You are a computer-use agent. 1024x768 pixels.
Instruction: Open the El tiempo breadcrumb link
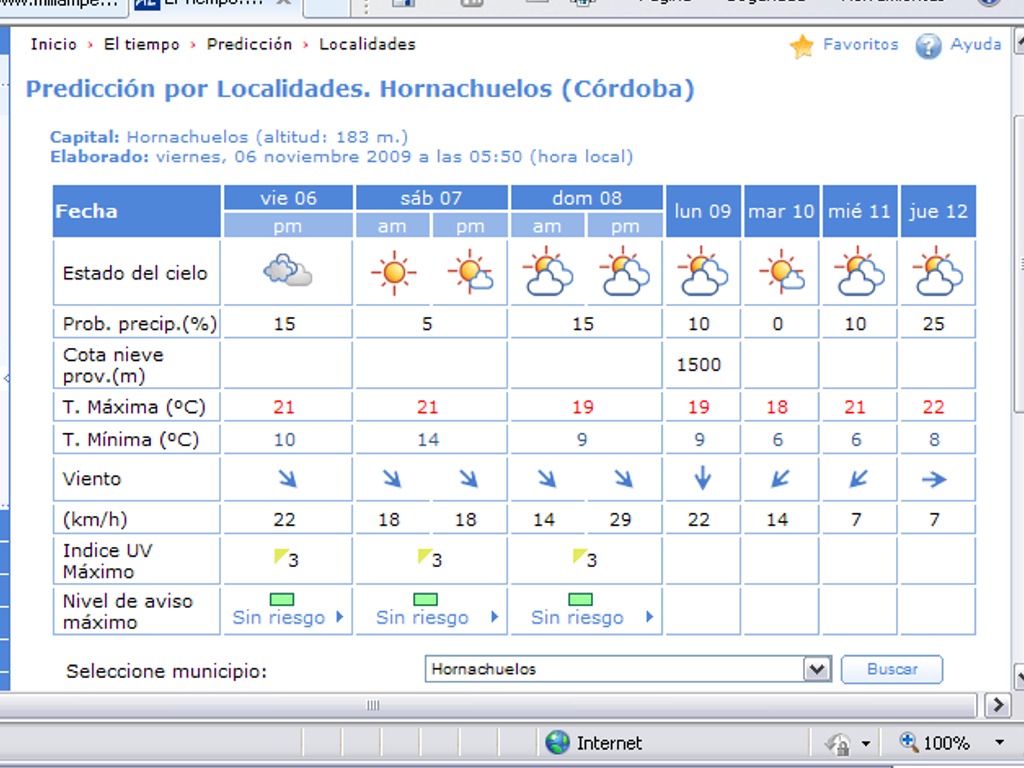(141, 45)
